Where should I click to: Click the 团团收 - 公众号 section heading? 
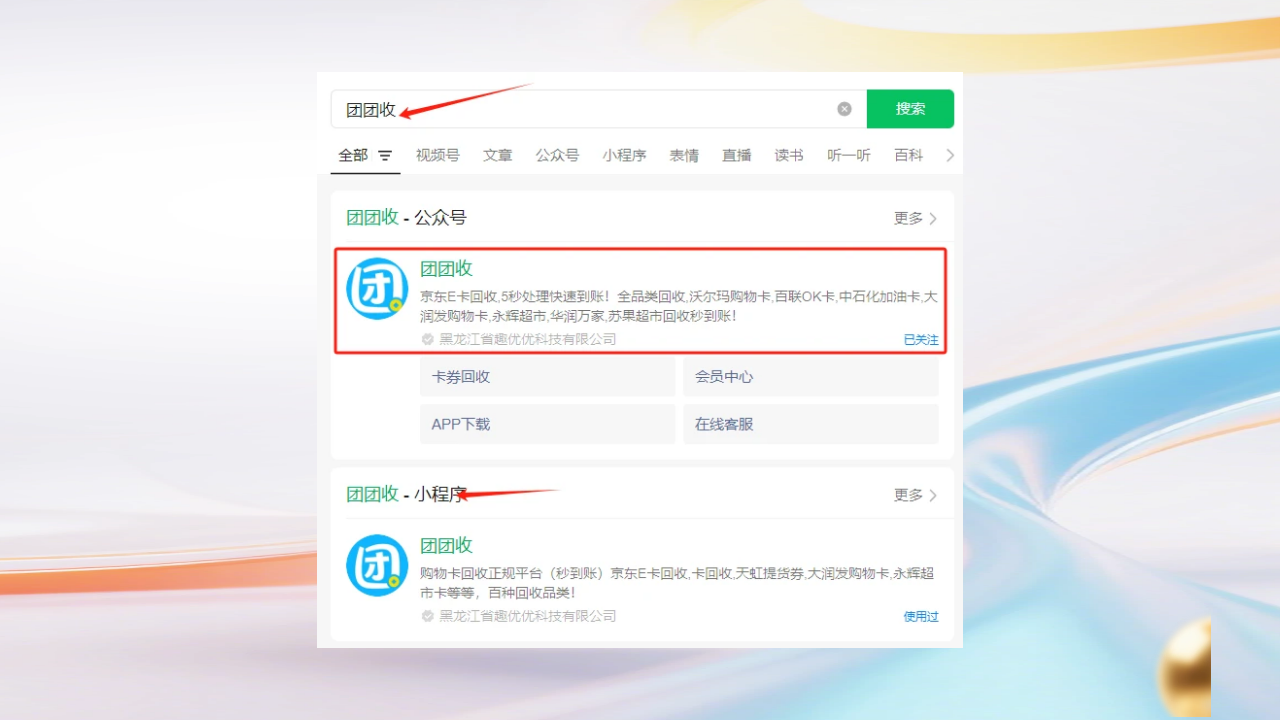406,218
